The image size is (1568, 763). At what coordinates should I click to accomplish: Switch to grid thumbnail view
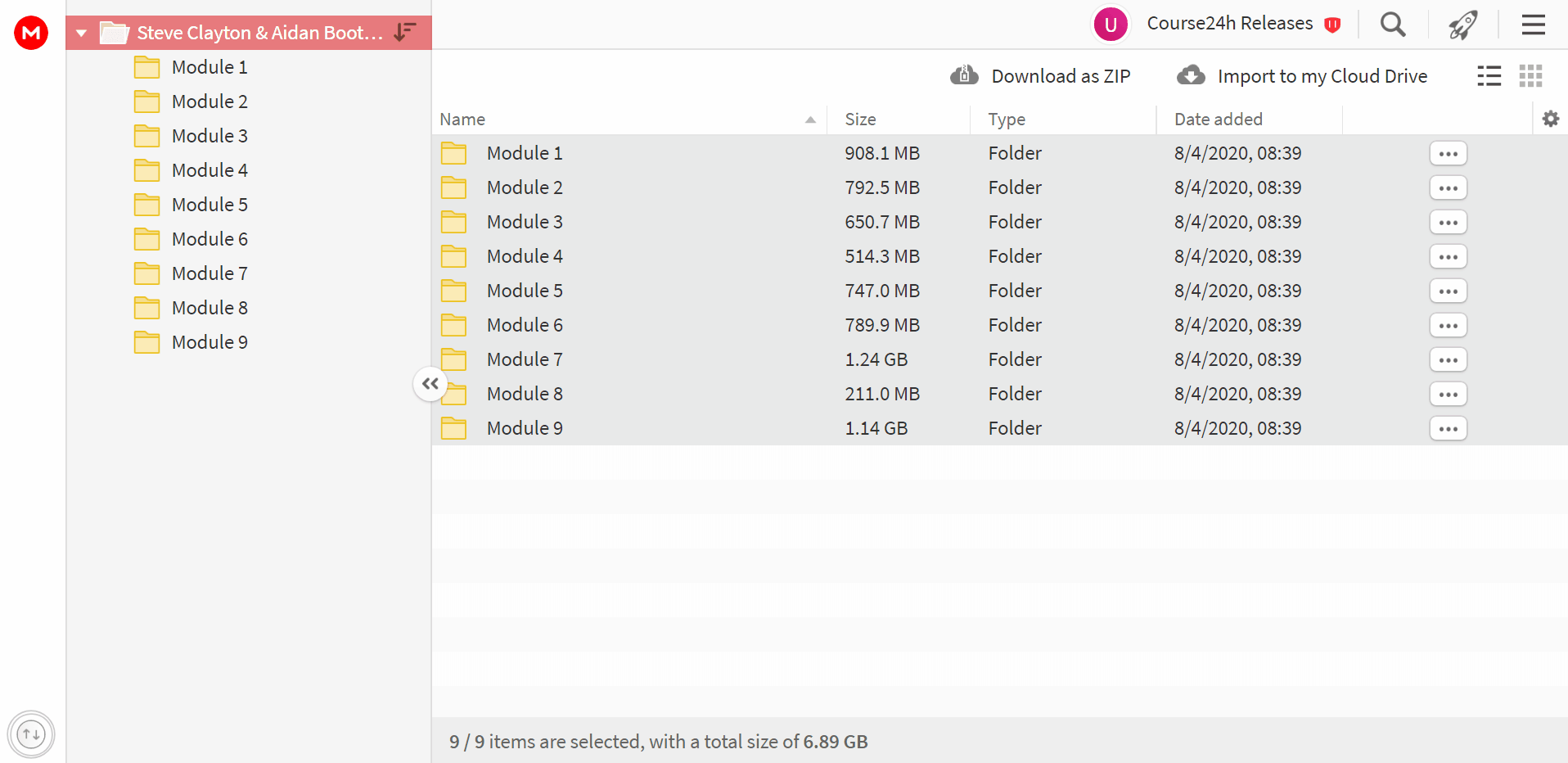[x=1530, y=76]
